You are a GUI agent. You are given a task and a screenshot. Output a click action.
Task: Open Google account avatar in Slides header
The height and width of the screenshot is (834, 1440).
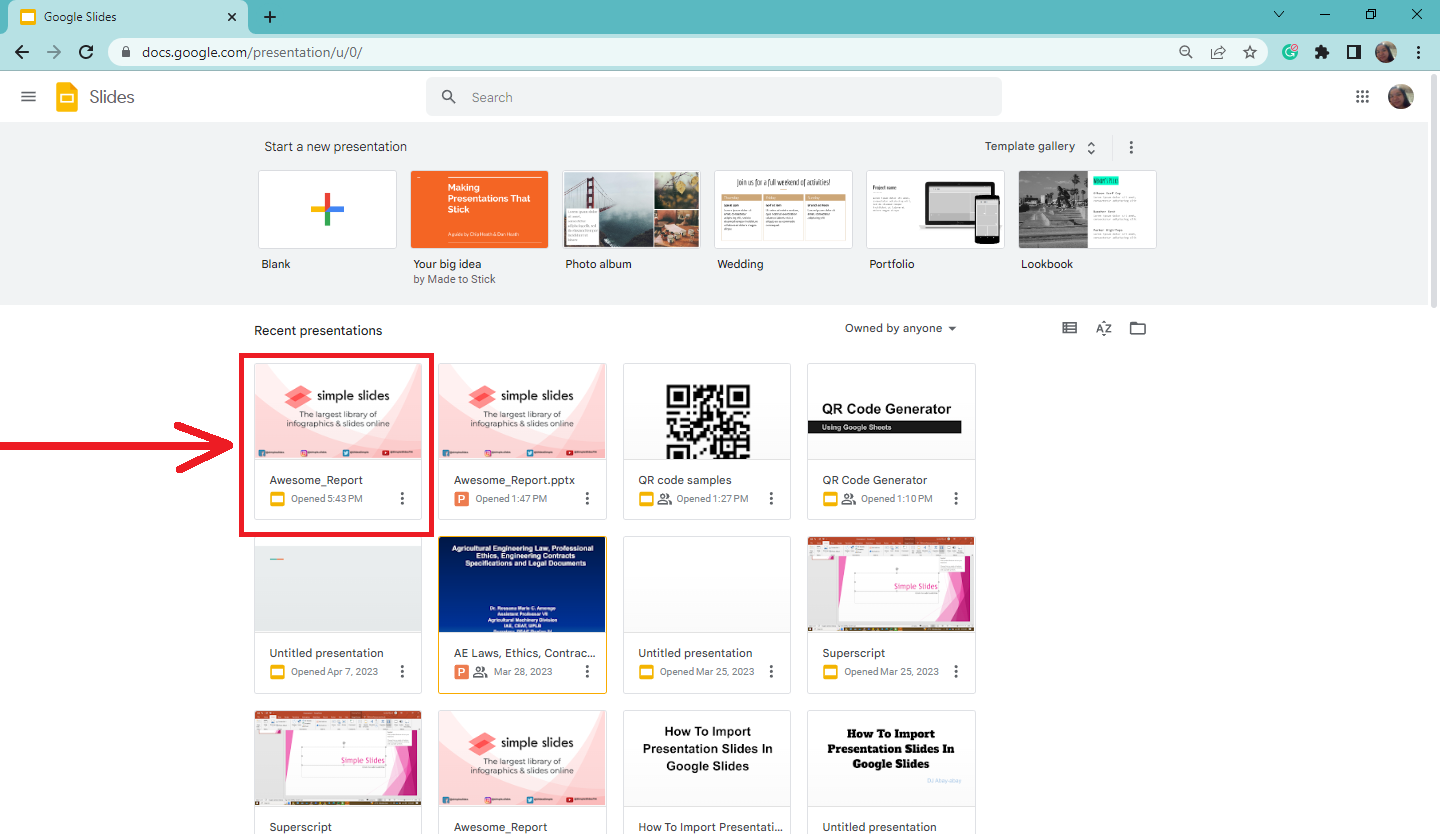1401,97
